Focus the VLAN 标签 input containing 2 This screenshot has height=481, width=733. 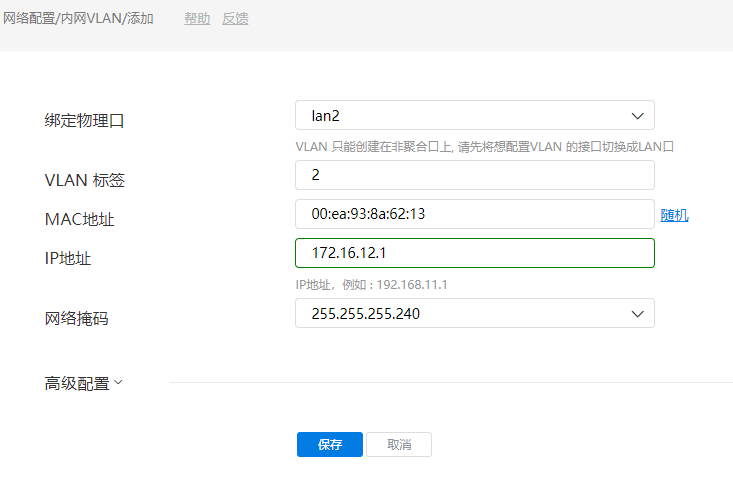(x=475, y=175)
